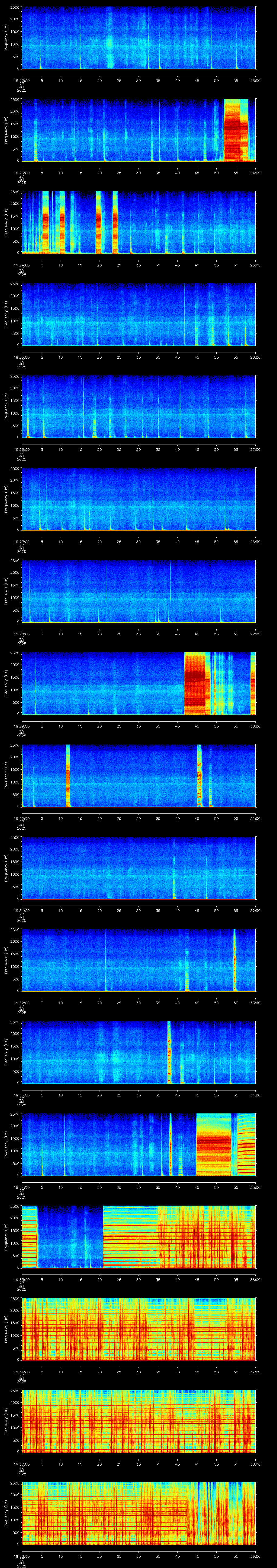Click the 26:00 end time label

[255, 357]
